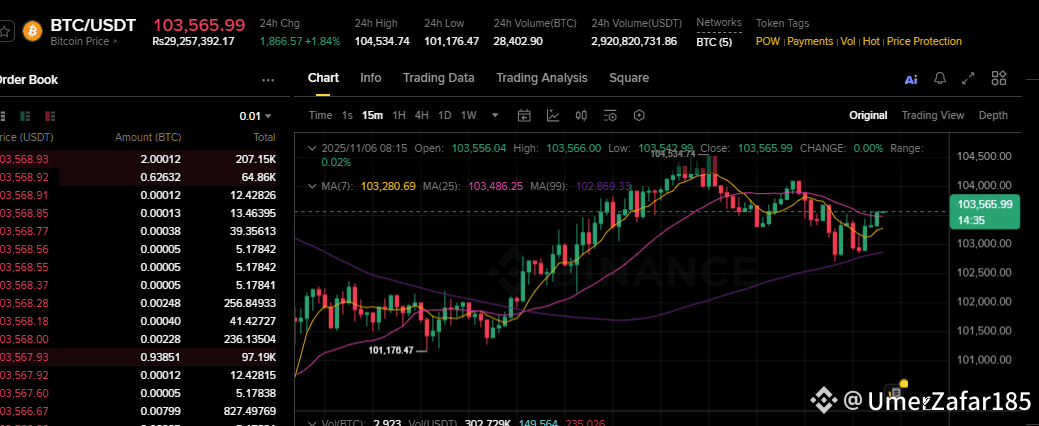This screenshot has width=1039, height=426.
Task: Click the MA(7) indicator value 103,280.69
Action: [x=390, y=186]
